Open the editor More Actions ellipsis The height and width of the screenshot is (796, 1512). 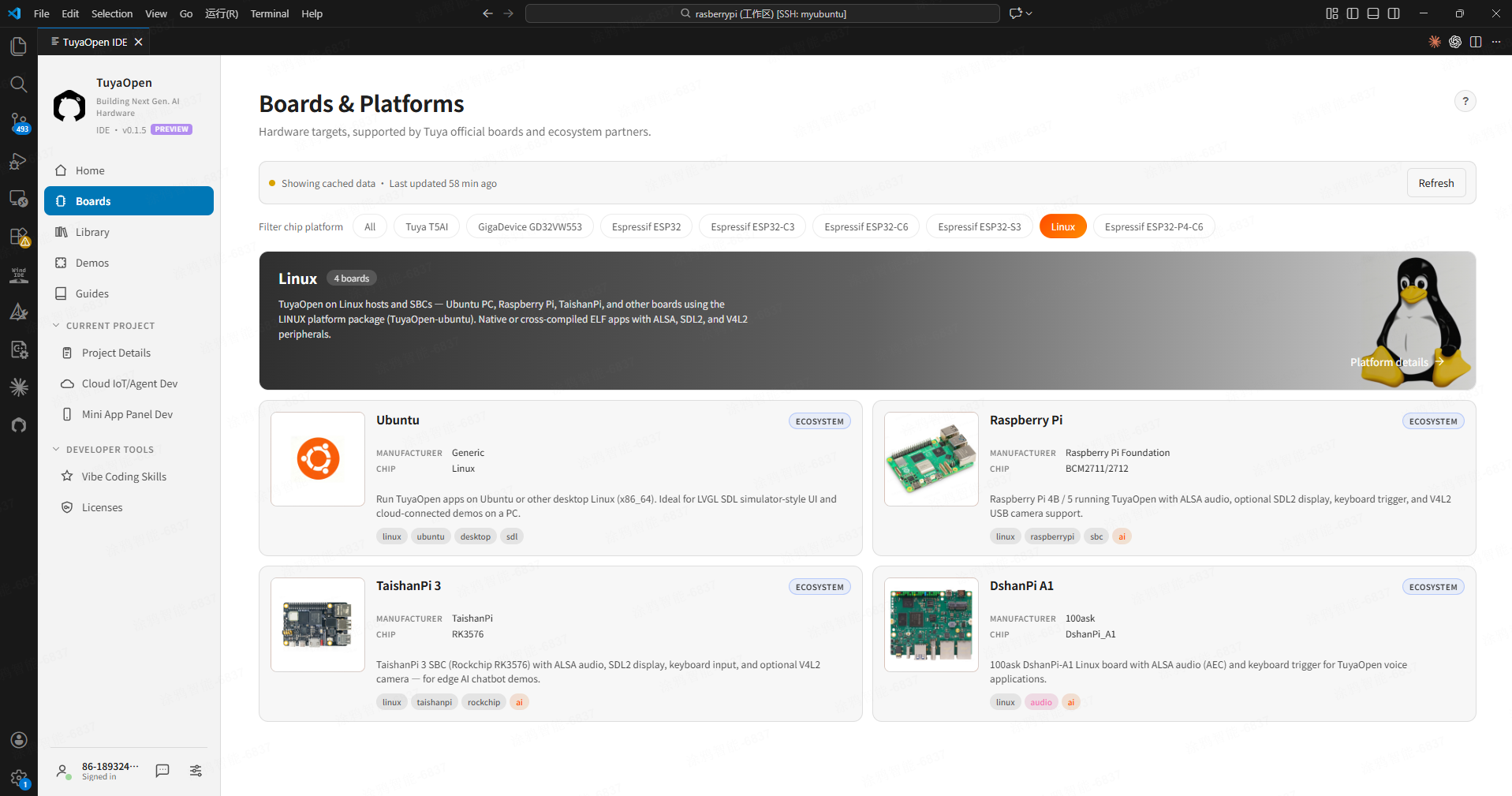[1496, 42]
